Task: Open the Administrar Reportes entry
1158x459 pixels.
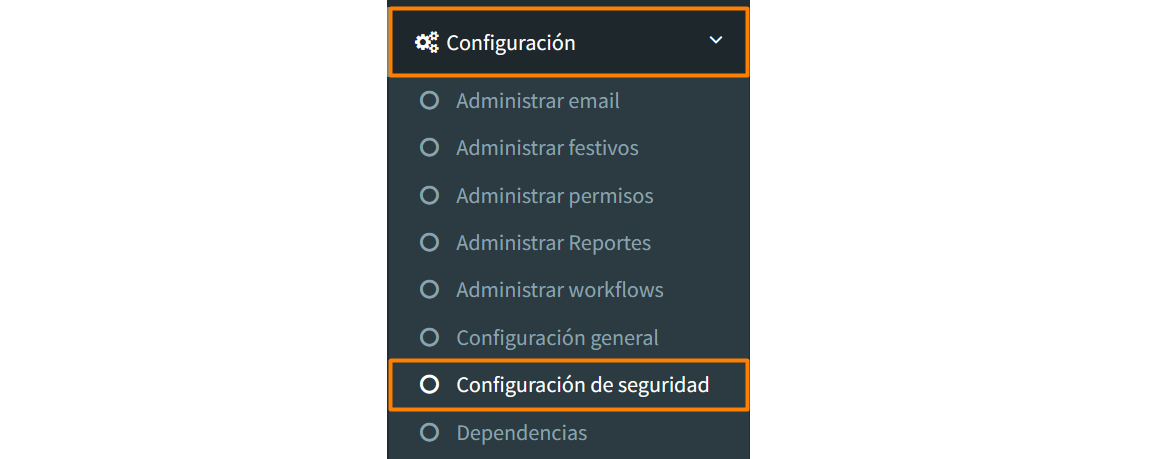Action: click(x=553, y=243)
